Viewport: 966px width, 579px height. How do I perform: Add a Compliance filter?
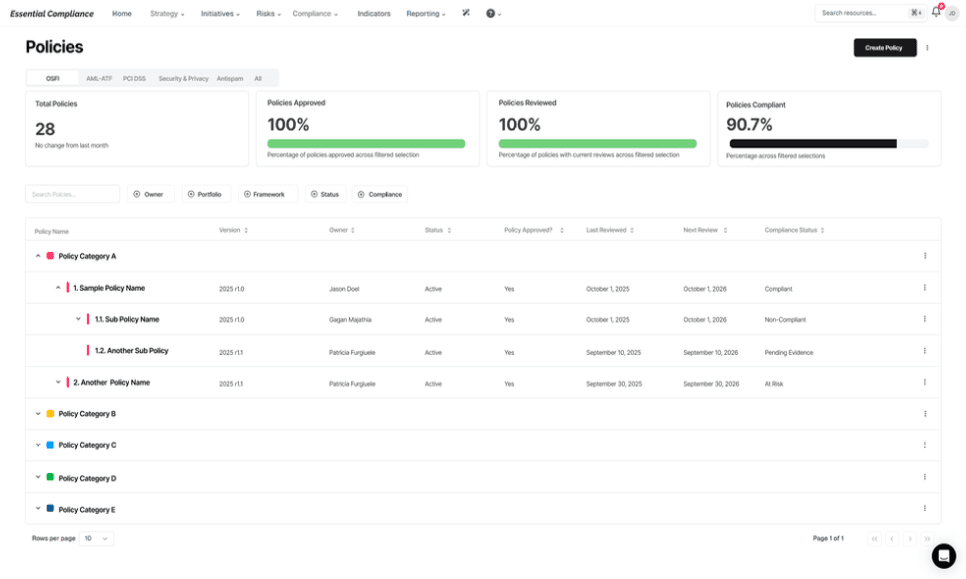coord(381,194)
